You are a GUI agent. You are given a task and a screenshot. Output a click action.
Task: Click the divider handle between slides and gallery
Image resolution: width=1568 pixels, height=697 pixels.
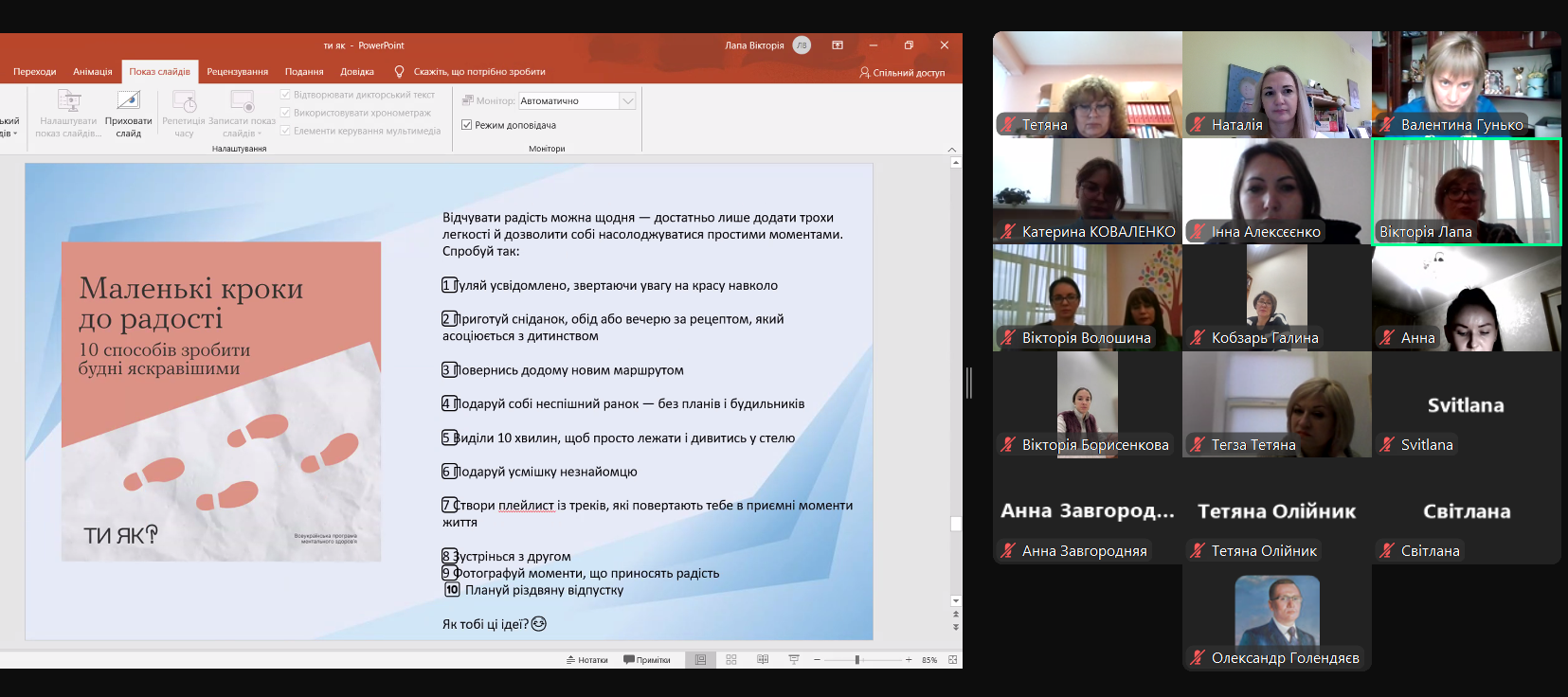(x=969, y=383)
